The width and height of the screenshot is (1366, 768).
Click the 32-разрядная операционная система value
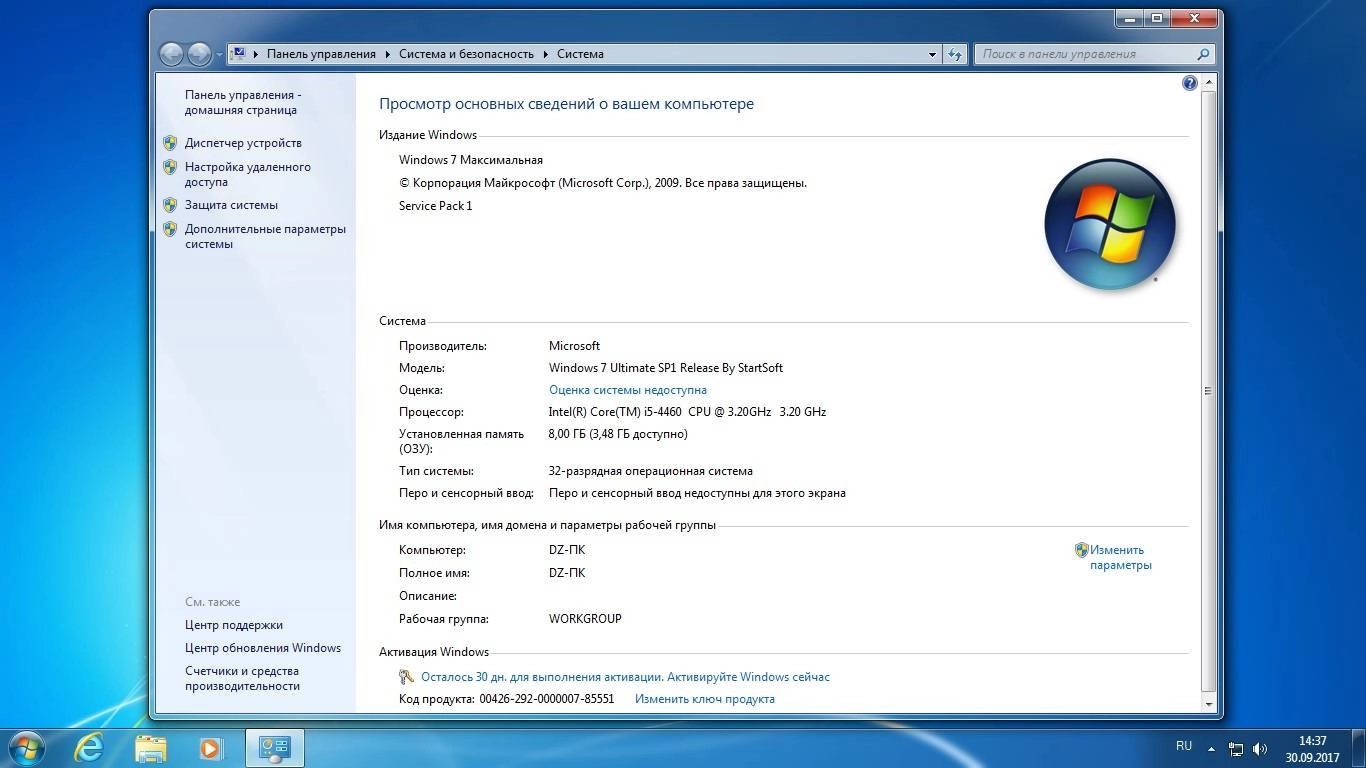pos(651,471)
